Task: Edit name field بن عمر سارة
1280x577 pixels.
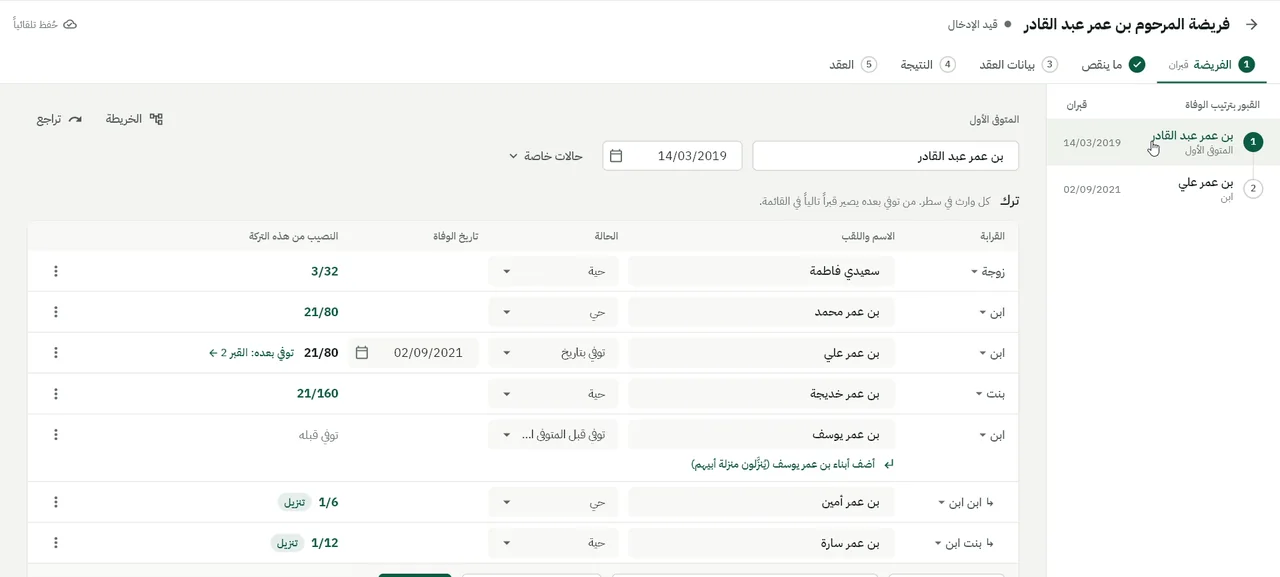Action: 761,543
